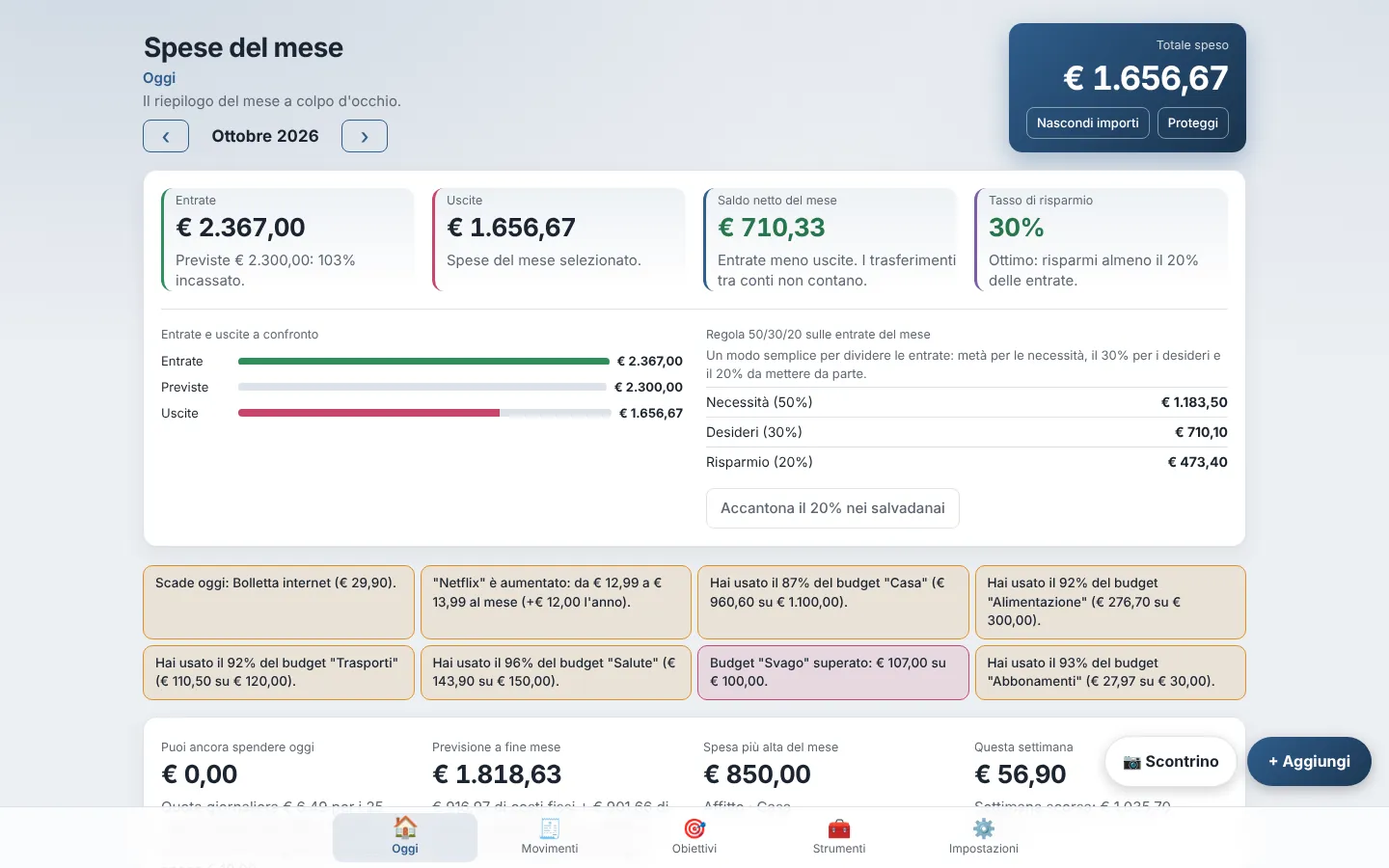Image resolution: width=1389 pixels, height=868 pixels.
Task: Click the Desideri (30%) row
Action: 967,432
